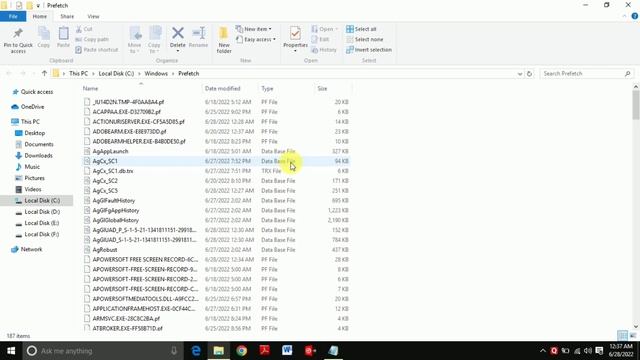This screenshot has width=640, height=360.
Task: Click Invert selection
Action: [x=369, y=50]
